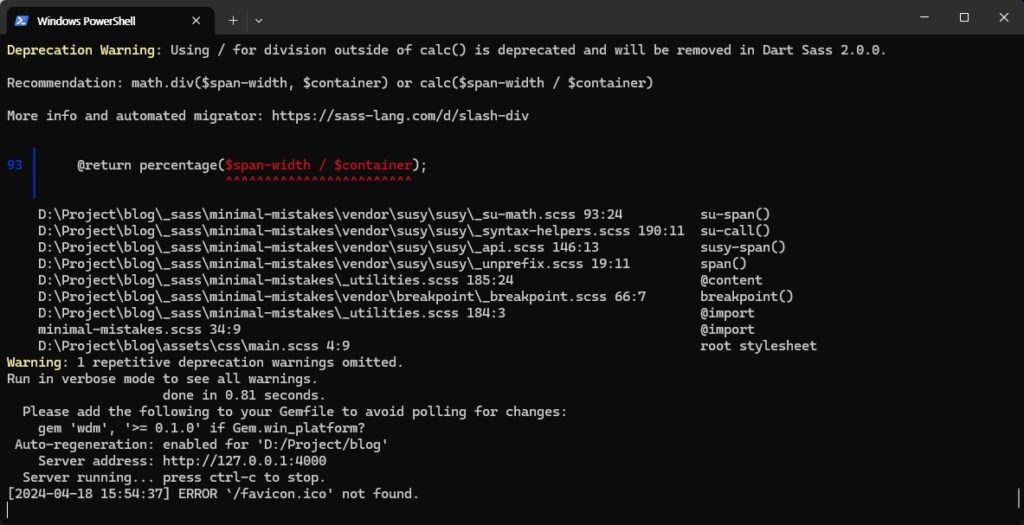Viewport: 1024px width, 525px height.
Task: Click the terminal scrollbar thumb at right edge
Action: point(1019,498)
